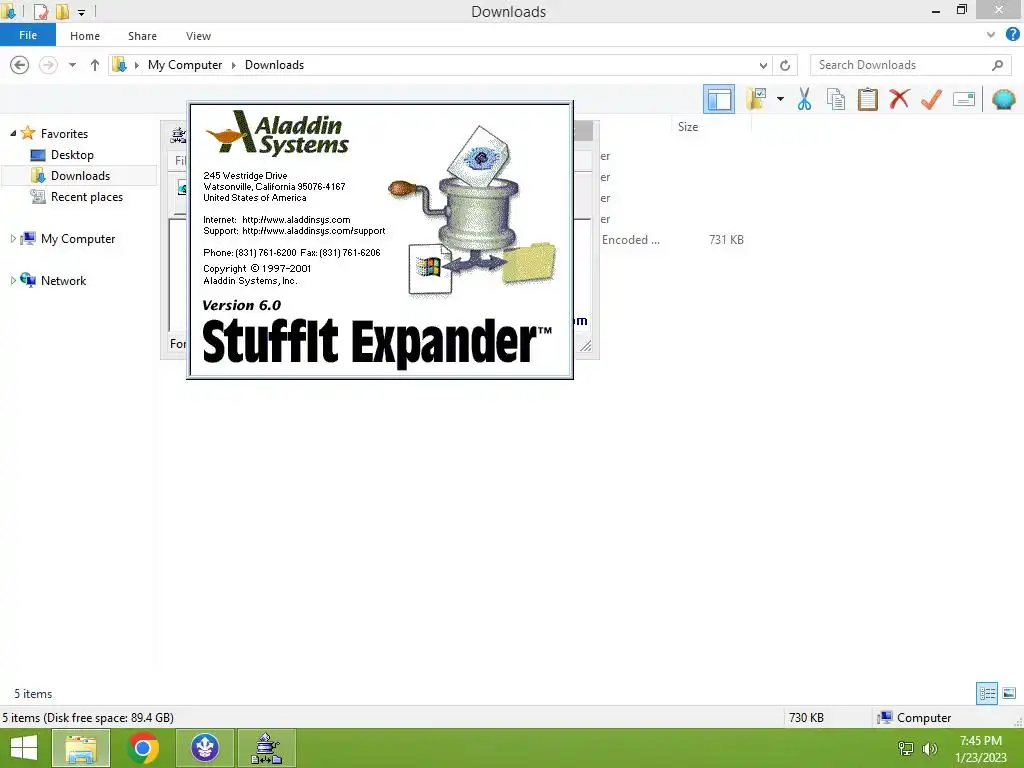1024x768 pixels.
Task: Click the Properties quick access icon
Action: (40, 11)
